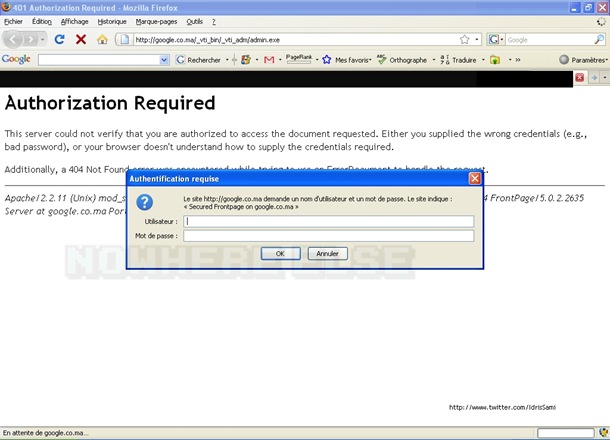
Task: Go to the home page via the house icon
Action: [102, 39]
